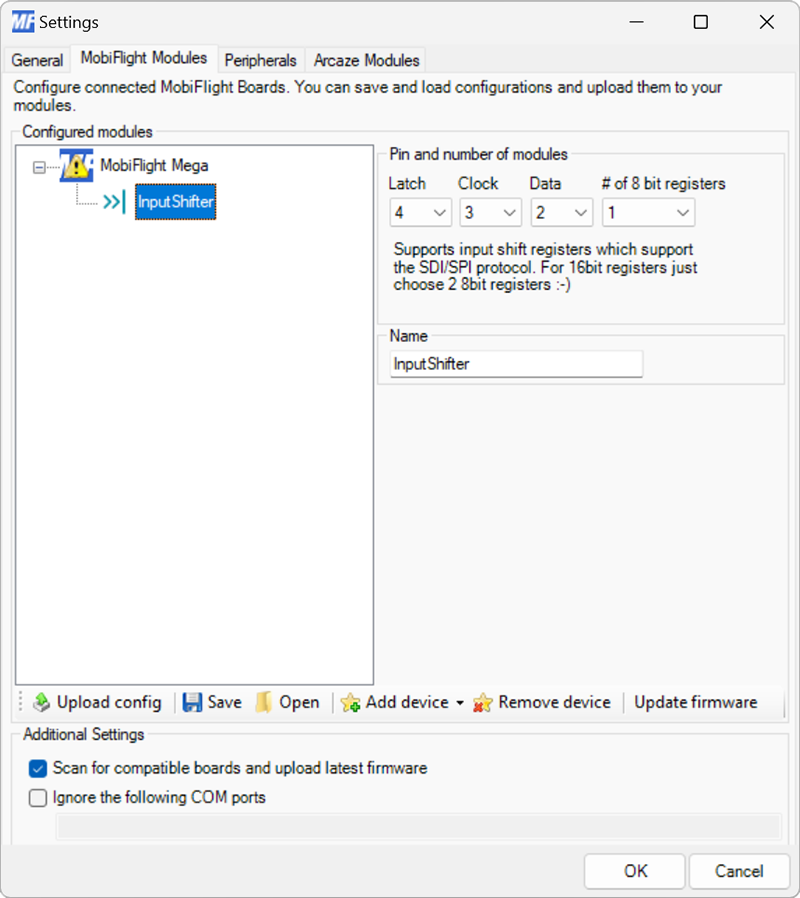Viewport: 800px width, 898px height.
Task: Open the Arcaze Modules tab
Action: pos(365,60)
